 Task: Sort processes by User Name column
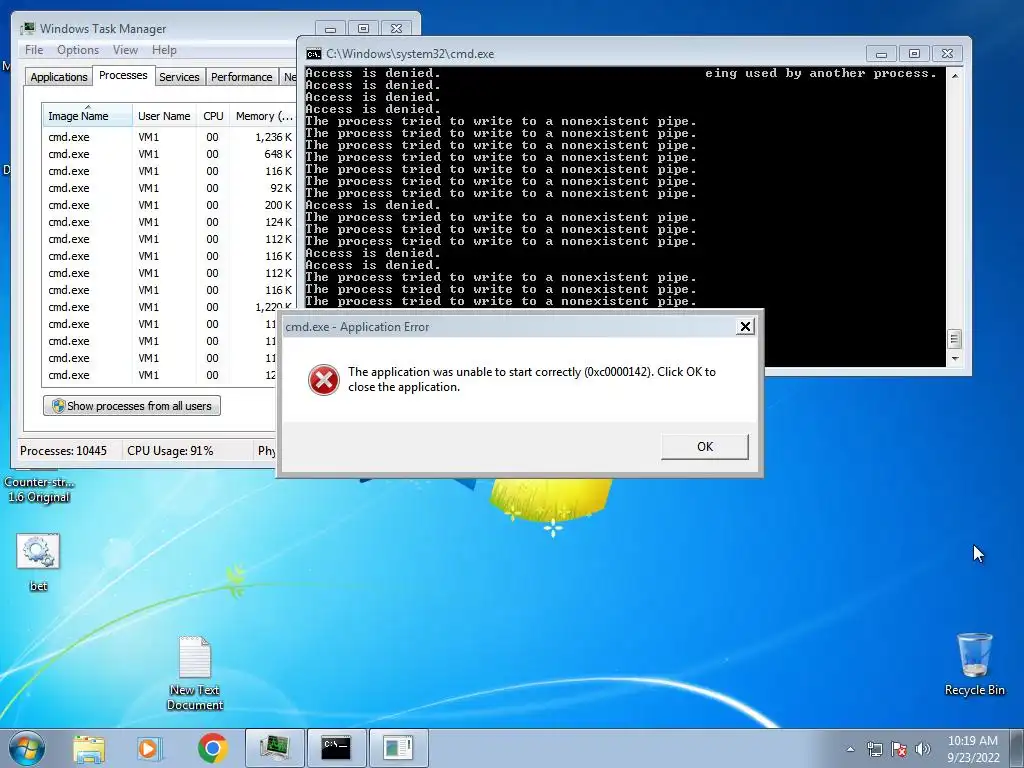pyautogui.click(x=164, y=116)
